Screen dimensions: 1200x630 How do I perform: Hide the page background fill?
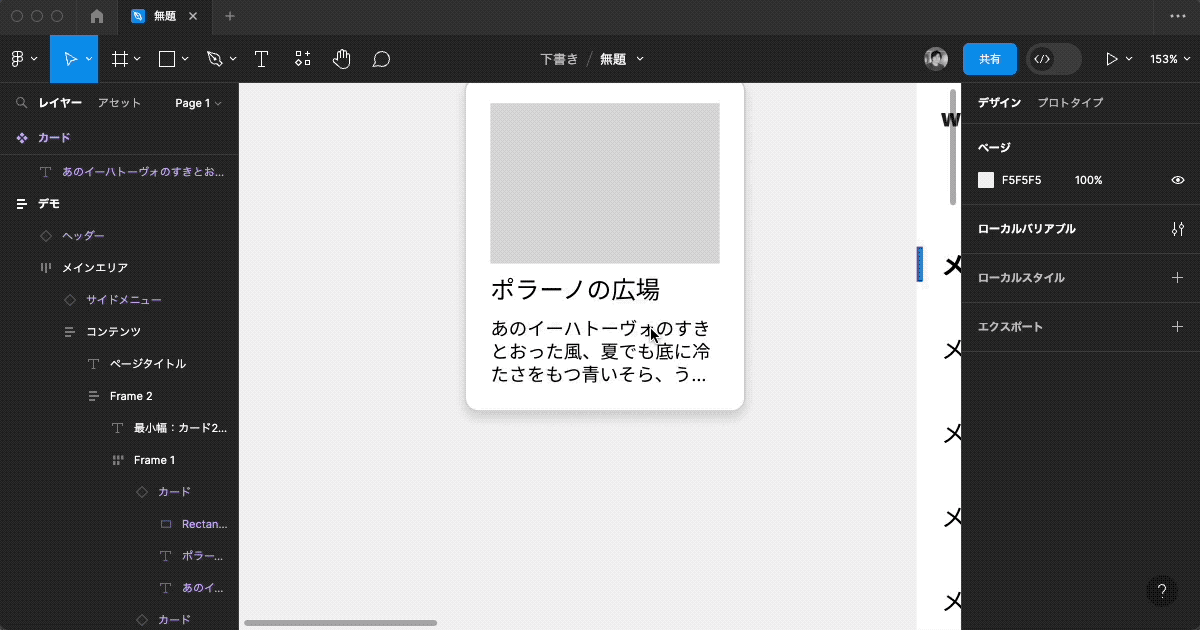[1177, 180]
